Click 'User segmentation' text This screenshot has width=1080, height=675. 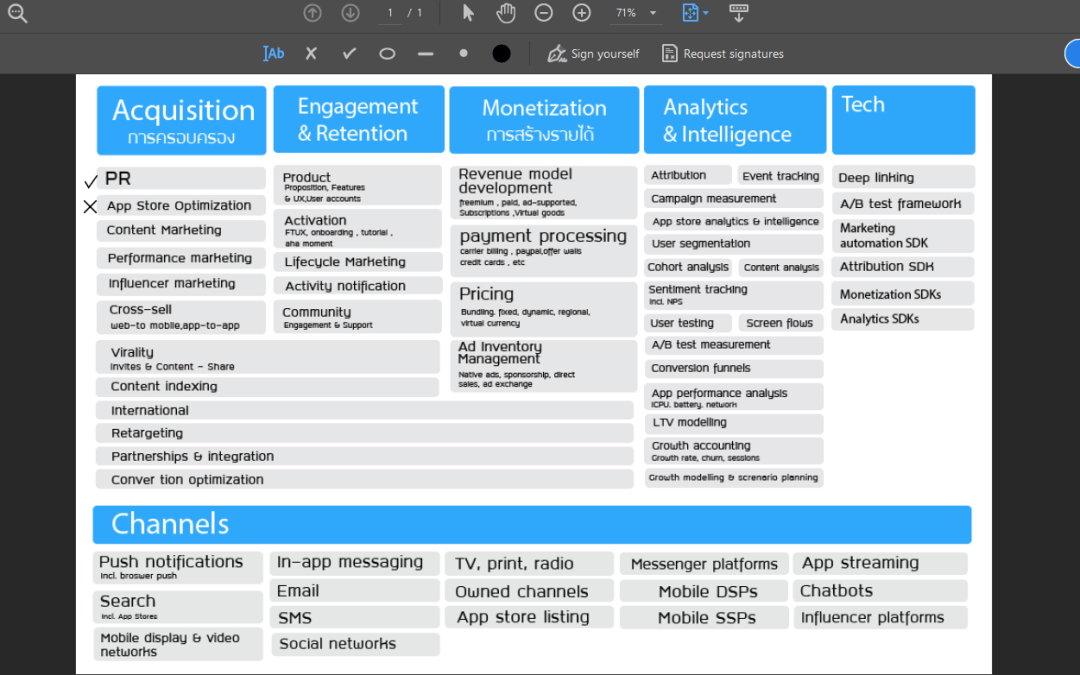[x=701, y=243]
